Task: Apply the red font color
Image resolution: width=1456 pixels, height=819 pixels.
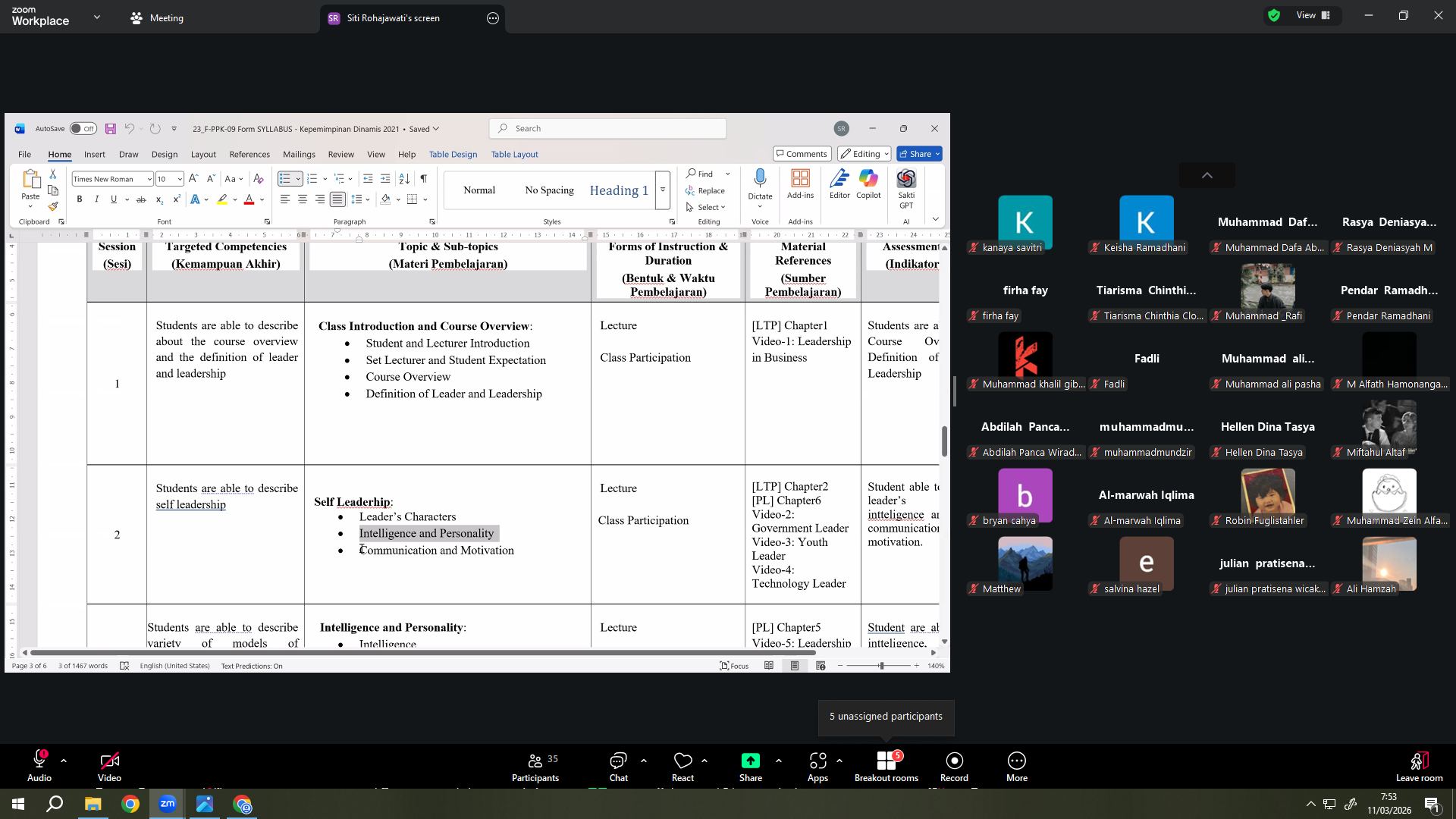Action: coord(249,199)
